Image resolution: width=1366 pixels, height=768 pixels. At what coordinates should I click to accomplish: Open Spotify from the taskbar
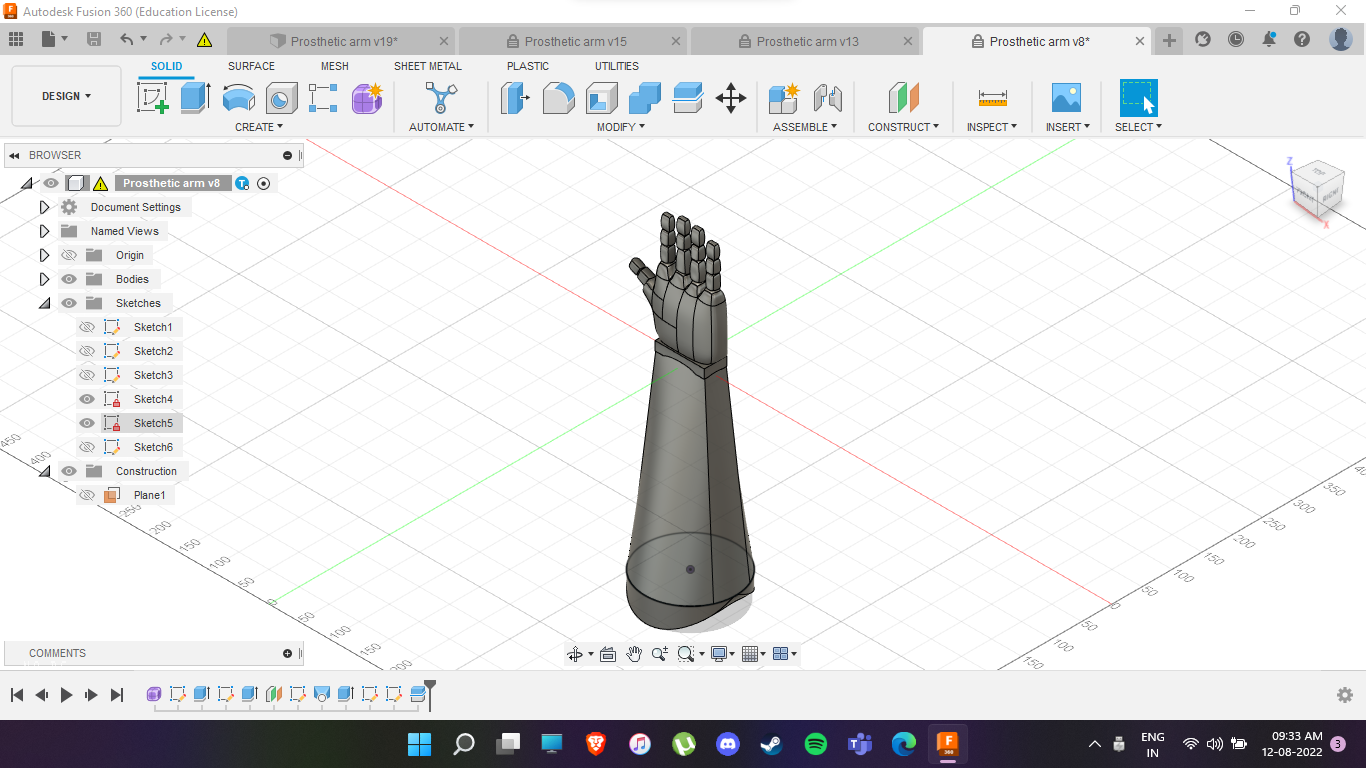[x=816, y=744]
